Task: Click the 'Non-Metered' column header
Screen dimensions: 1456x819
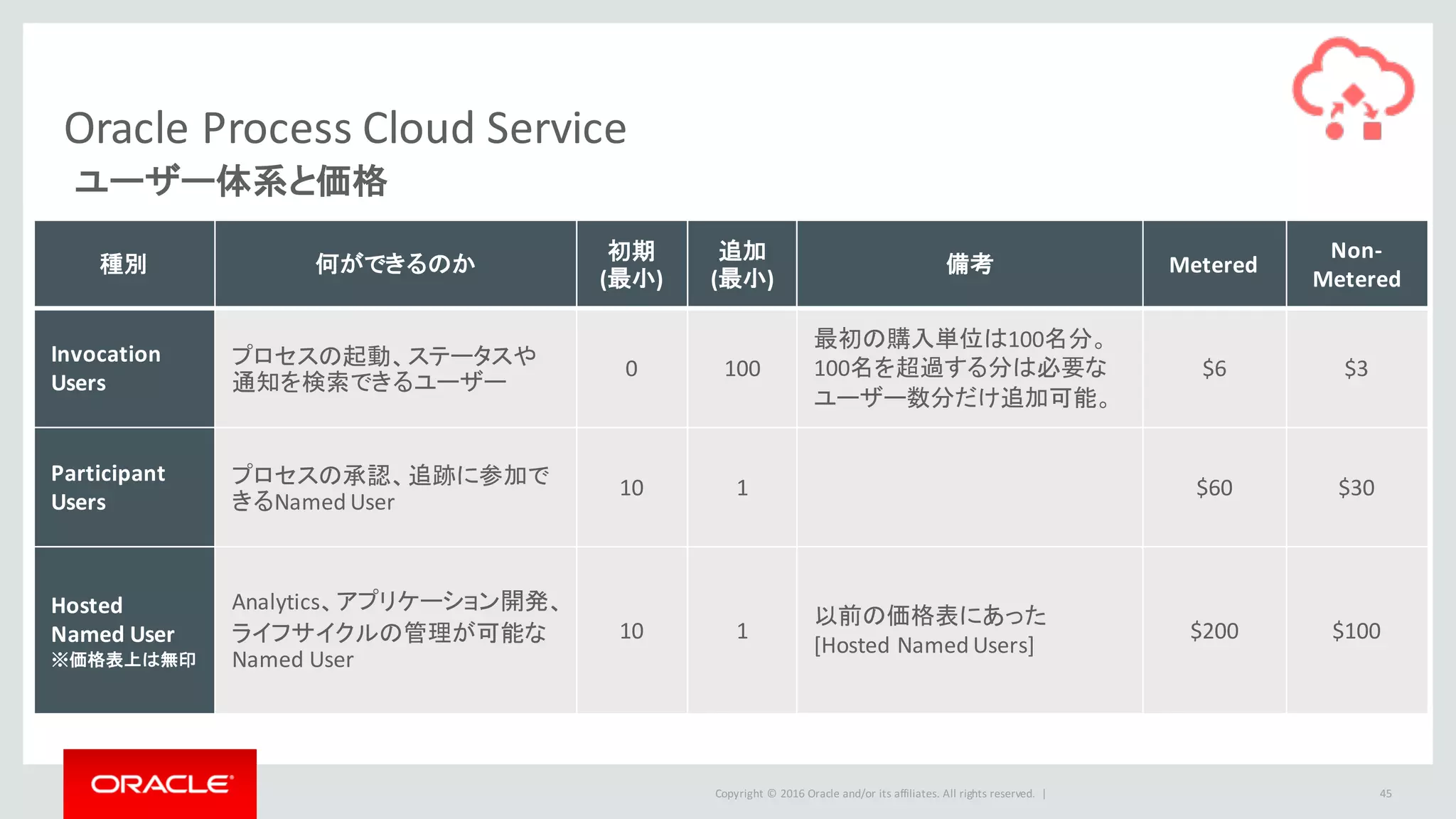Action: (1356, 264)
